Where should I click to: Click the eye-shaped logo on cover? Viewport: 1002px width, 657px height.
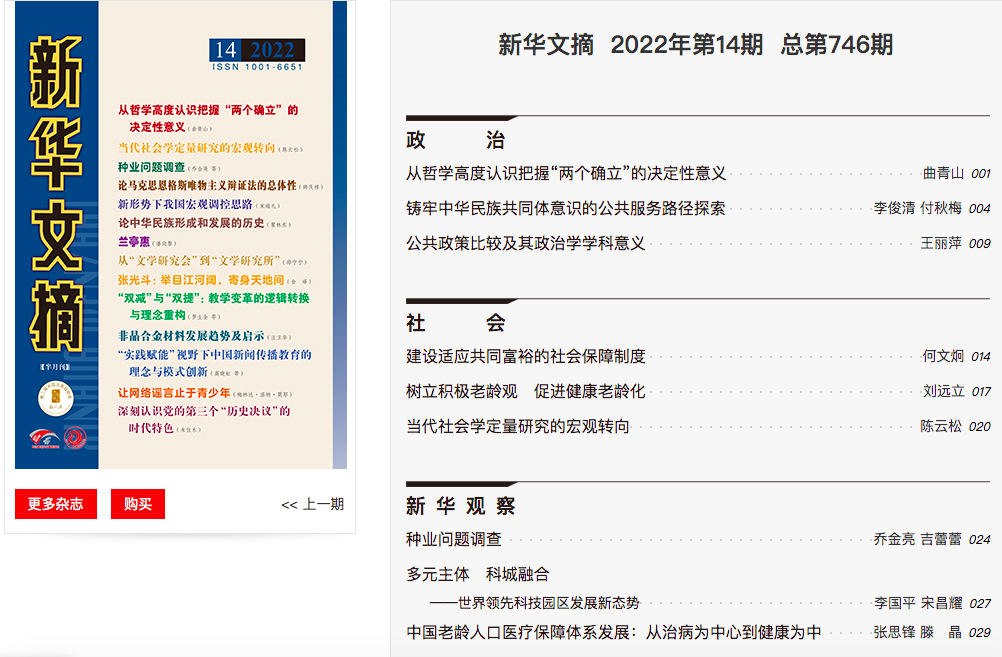[x=44, y=438]
